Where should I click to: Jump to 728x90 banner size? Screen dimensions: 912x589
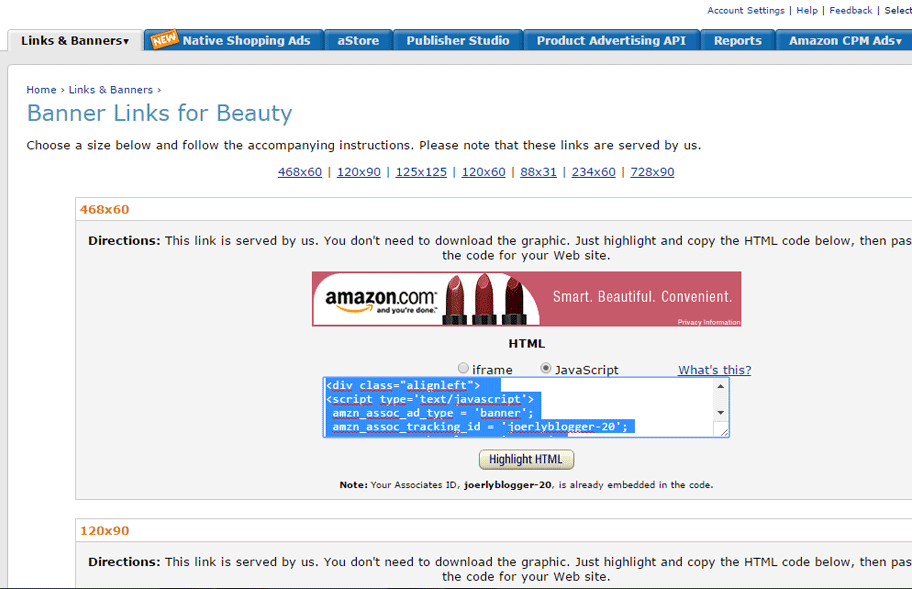coord(652,172)
